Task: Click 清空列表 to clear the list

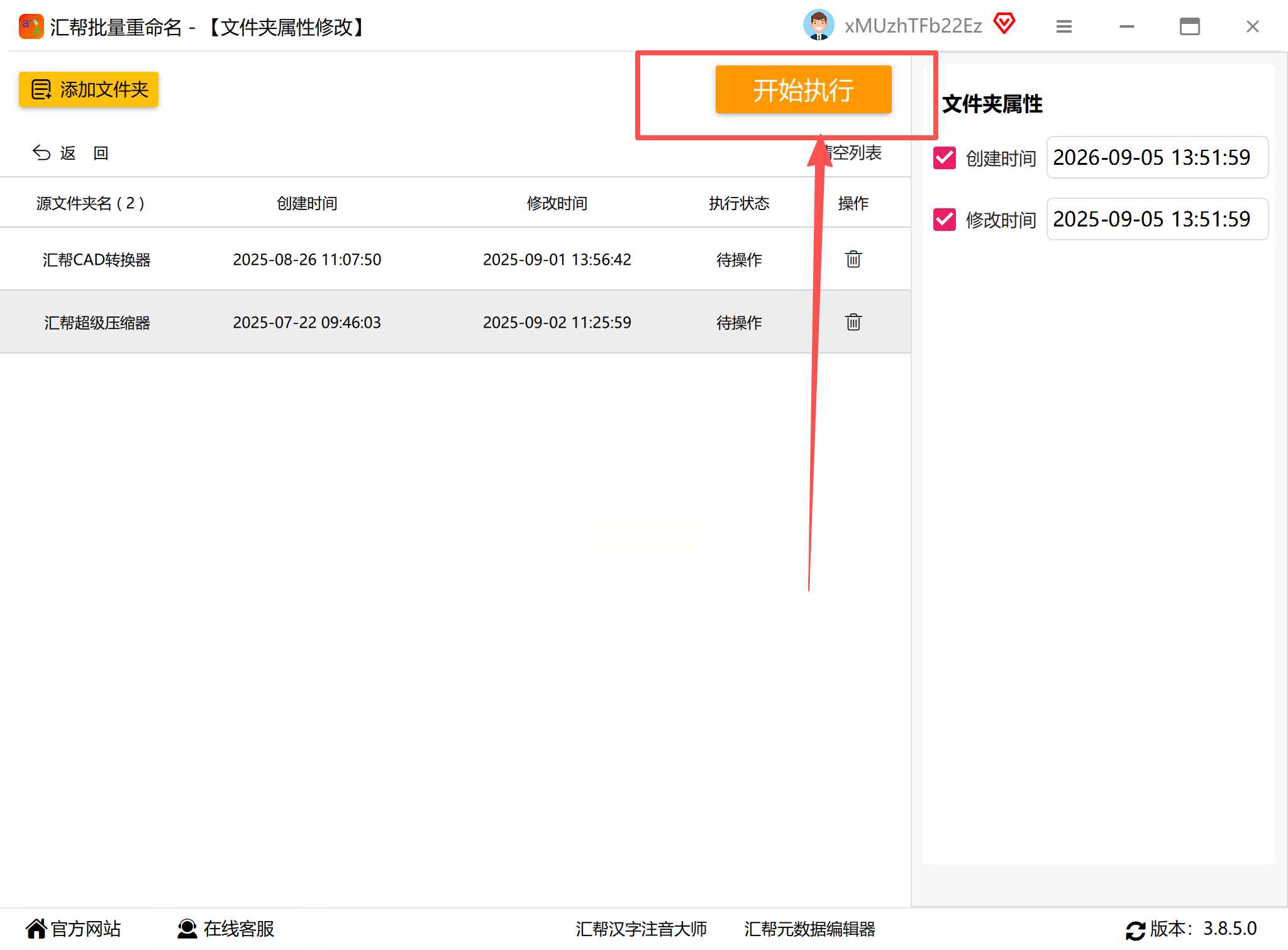Action: coord(857,153)
